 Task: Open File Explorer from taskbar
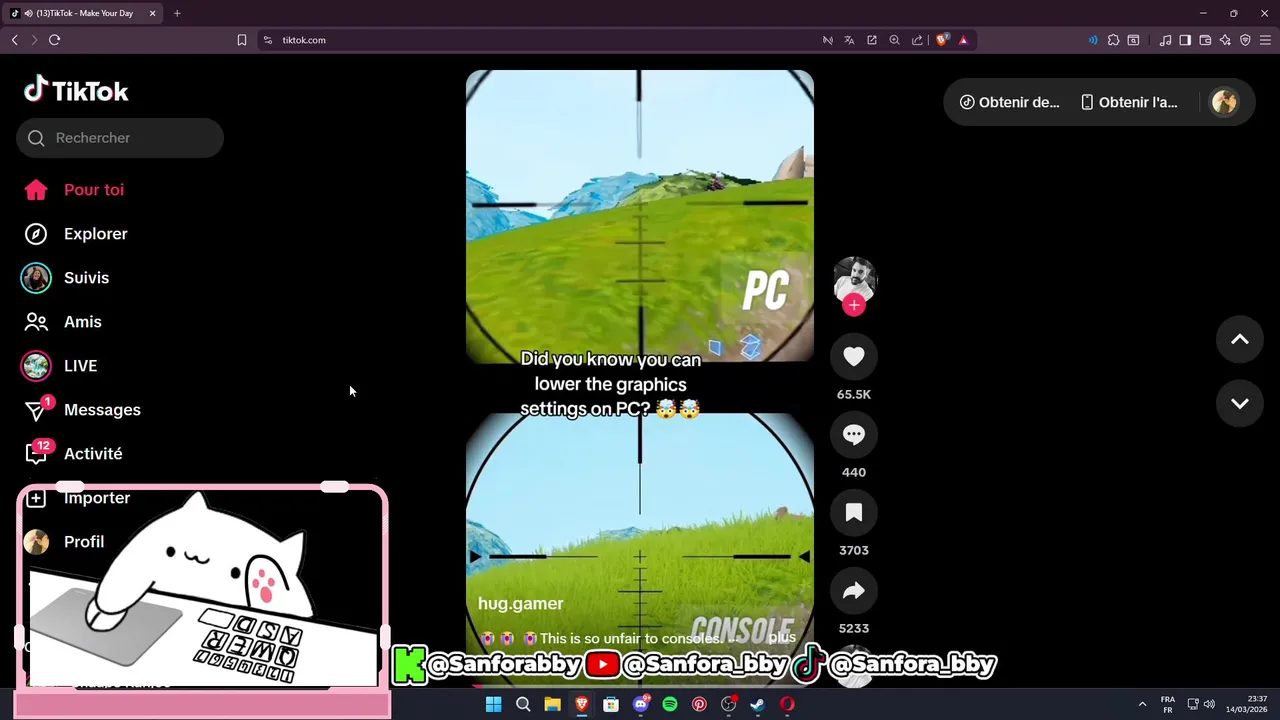pyautogui.click(x=552, y=704)
